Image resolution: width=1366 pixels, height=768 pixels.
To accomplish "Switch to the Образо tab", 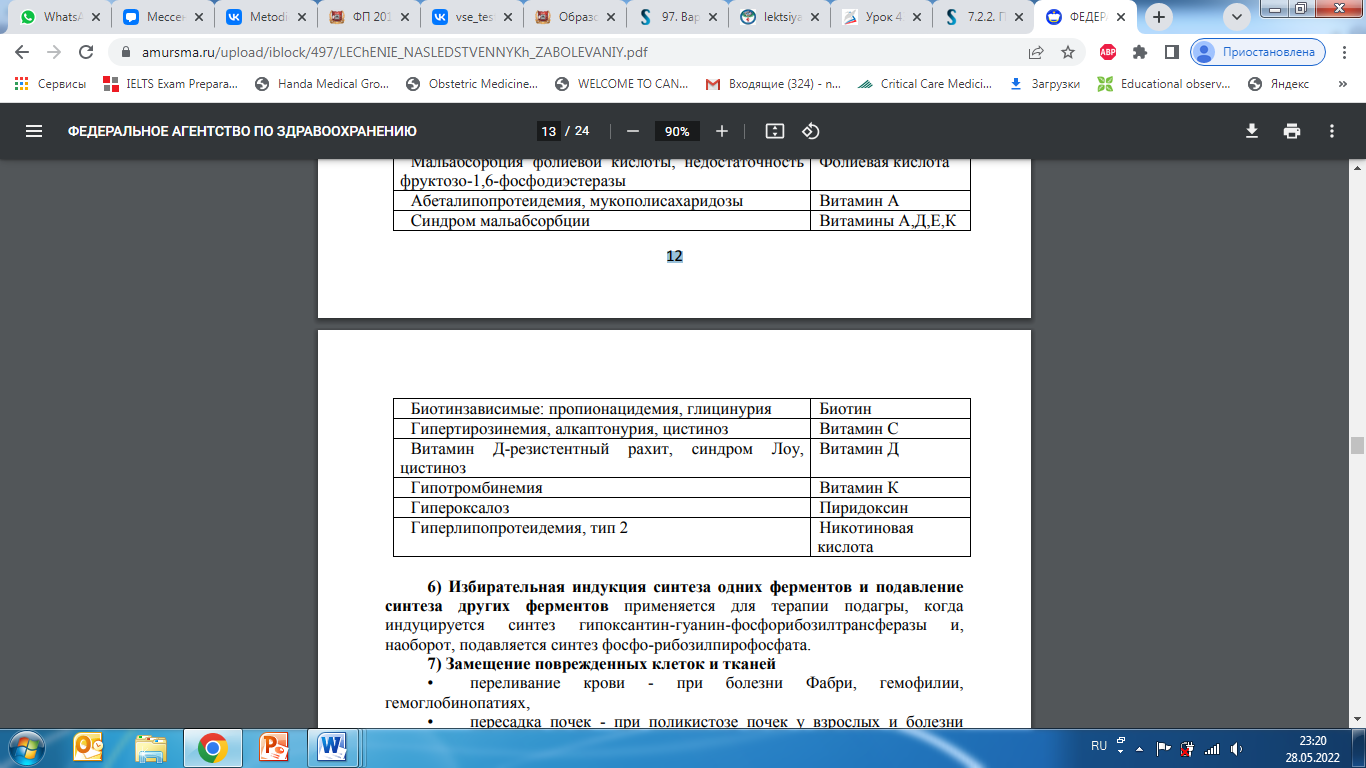I will click(572, 17).
